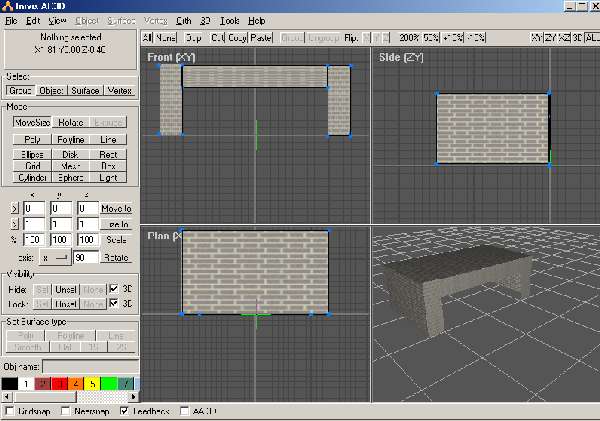Open the File menu

pyautogui.click(x=11, y=20)
